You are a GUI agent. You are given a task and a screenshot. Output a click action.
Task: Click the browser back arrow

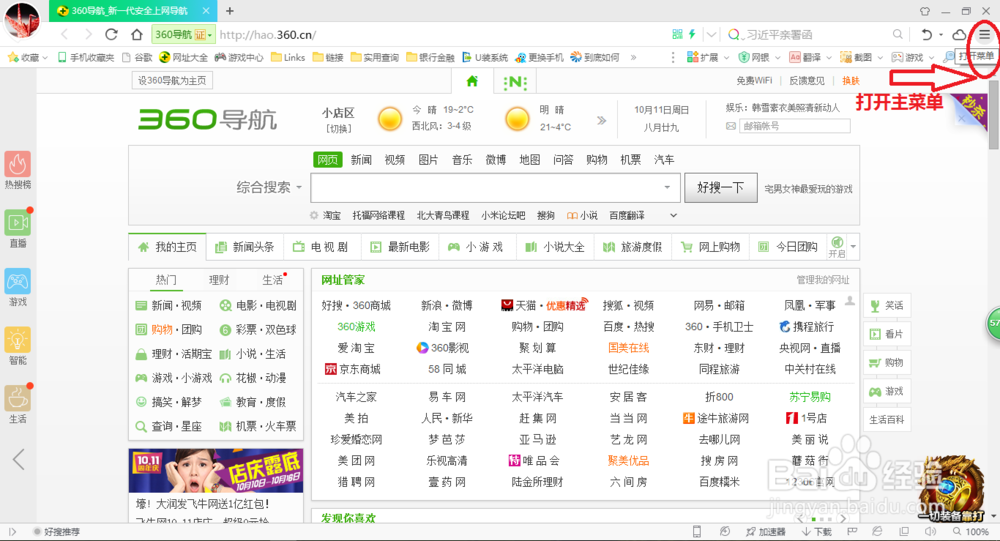pos(64,34)
